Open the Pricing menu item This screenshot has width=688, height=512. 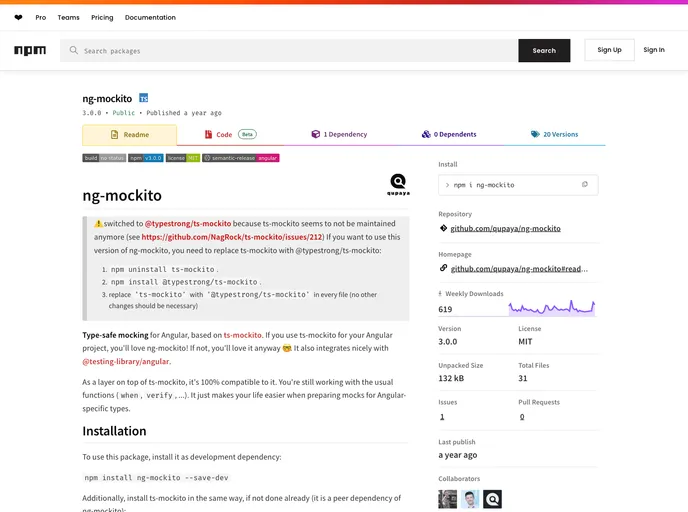(x=102, y=18)
